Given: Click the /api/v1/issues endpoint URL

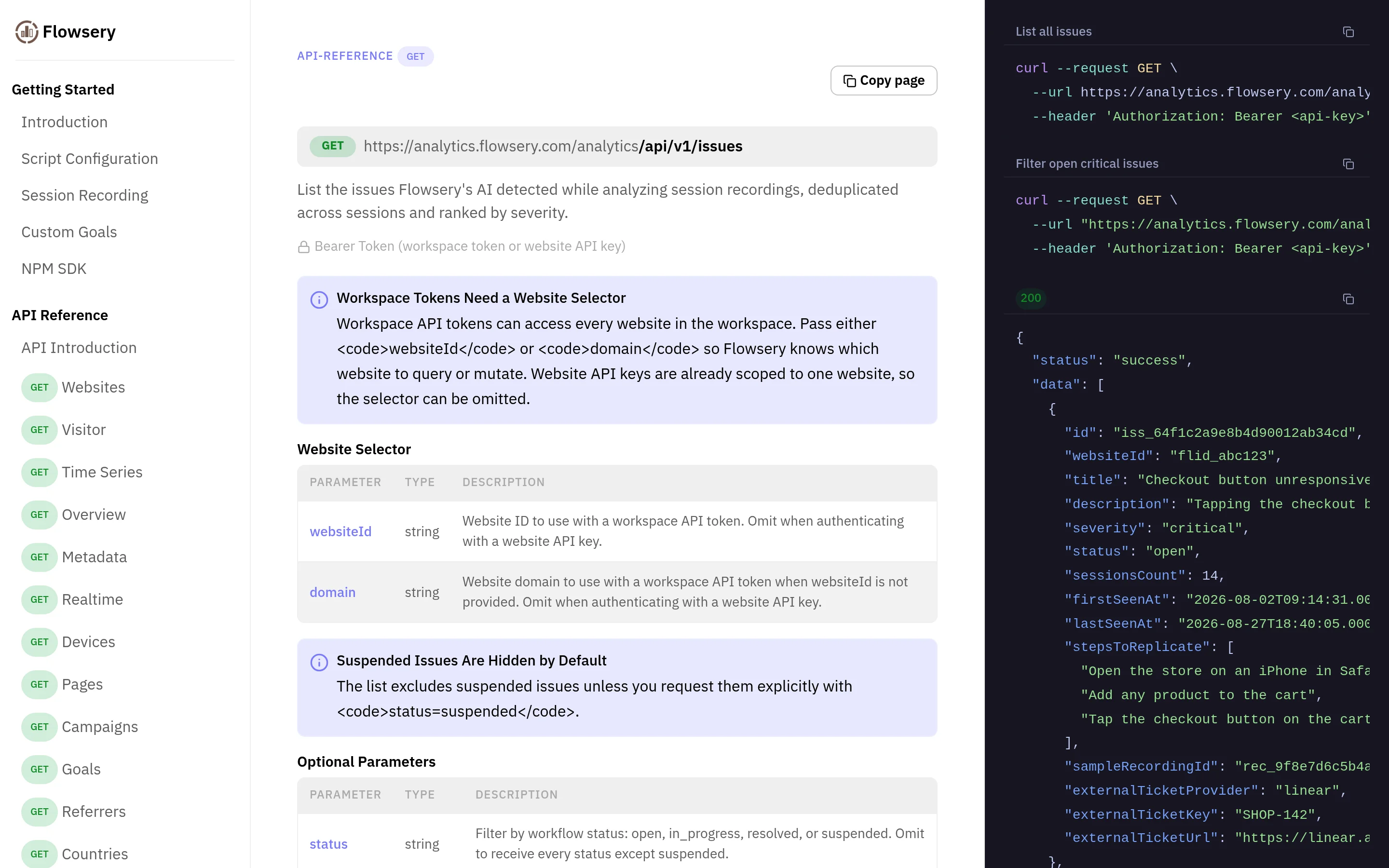Looking at the screenshot, I should pyautogui.click(x=553, y=147).
